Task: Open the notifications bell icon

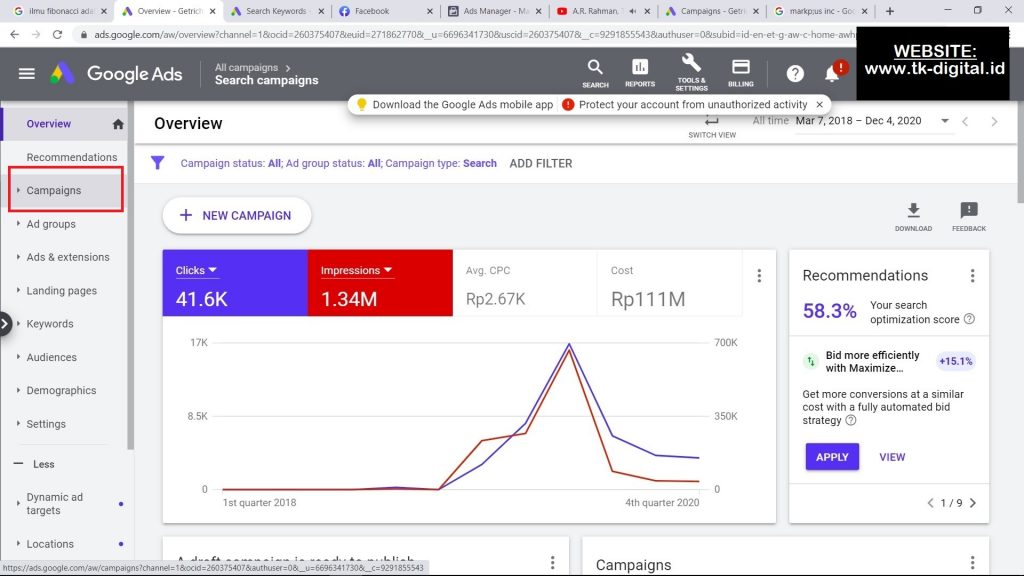Action: coord(832,74)
